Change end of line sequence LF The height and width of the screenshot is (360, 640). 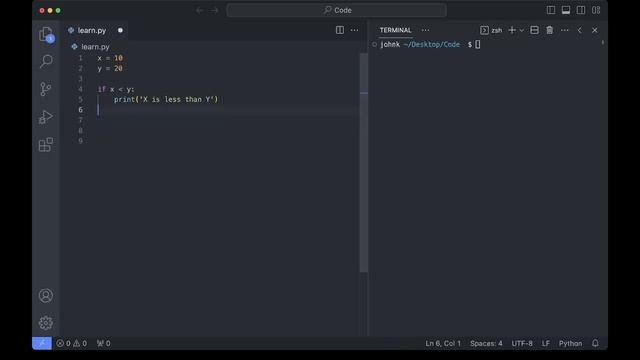coord(546,343)
